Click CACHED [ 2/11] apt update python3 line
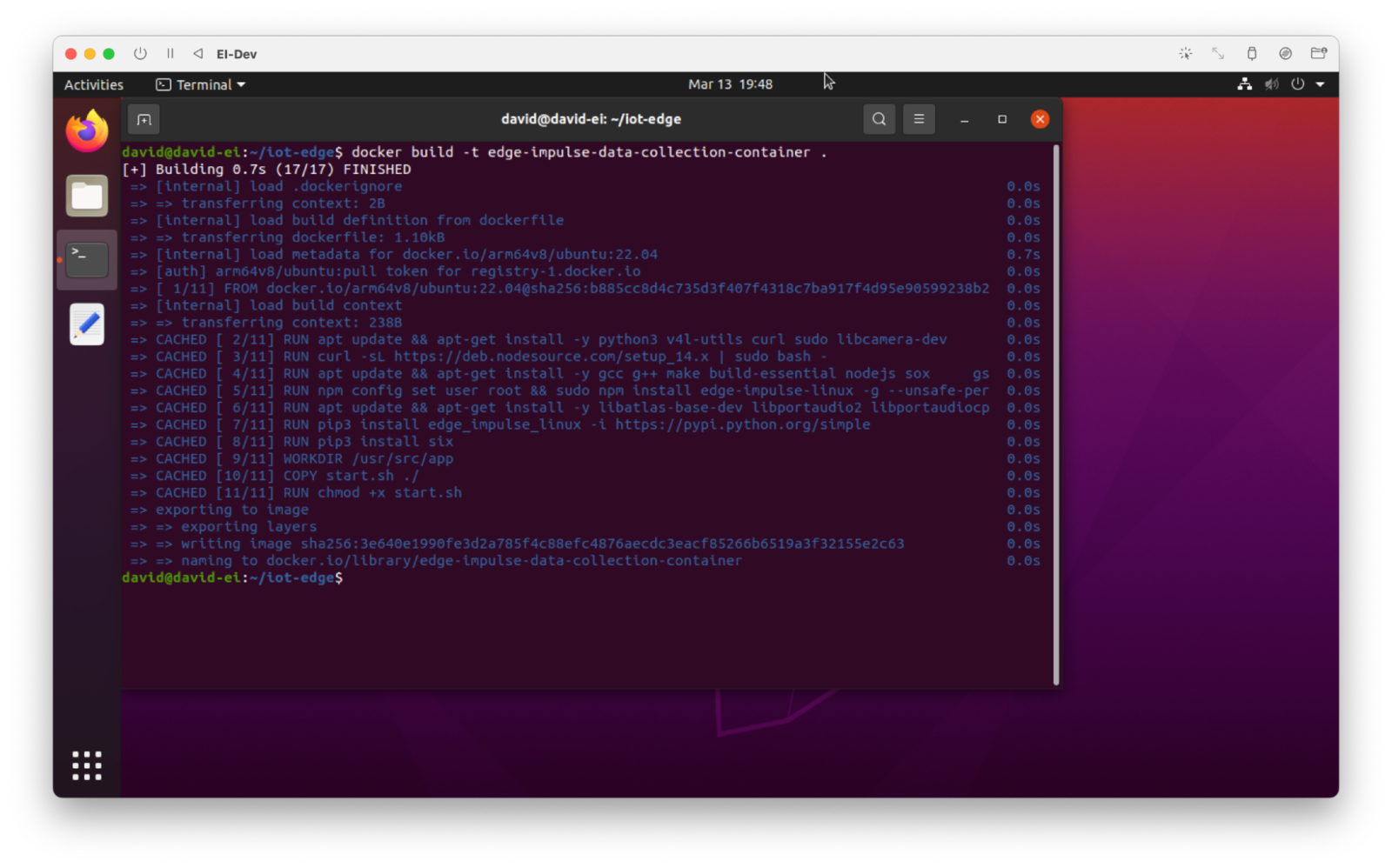The height and width of the screenshot is (868, 1392). [x=539, y=339]
